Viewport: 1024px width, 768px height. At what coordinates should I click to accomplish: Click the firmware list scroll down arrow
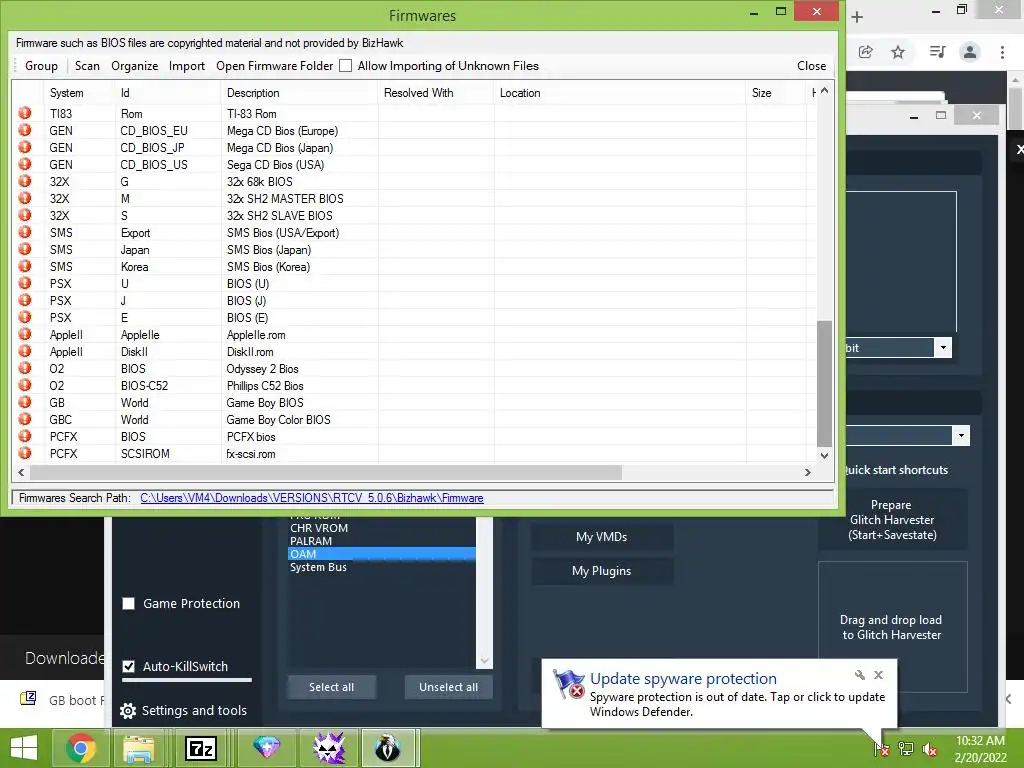(824, 456)
